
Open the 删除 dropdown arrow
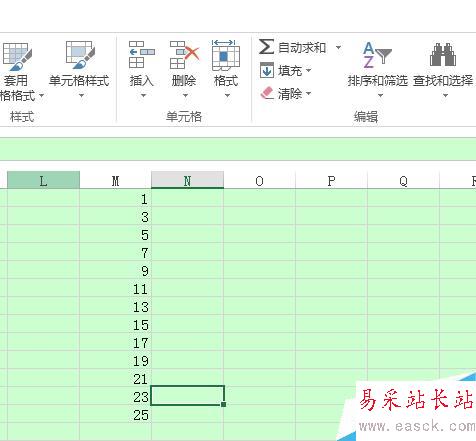[x=185, y=96]
